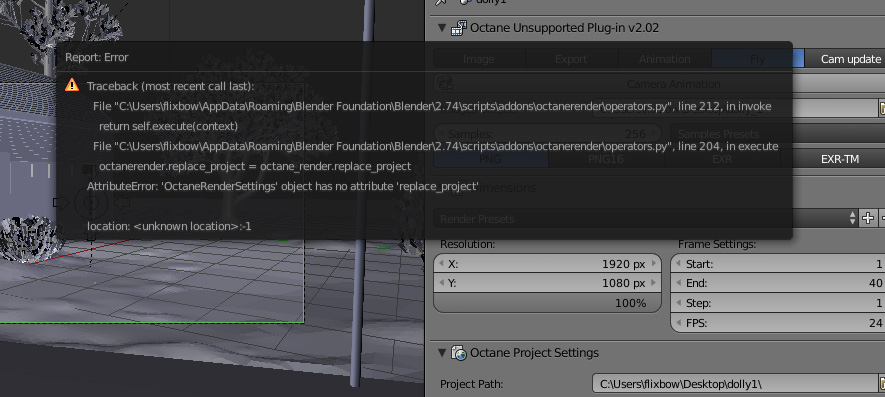Enable the PNG16 output format
This screenshot has width=885, height=397.
(x=606, y=159)
